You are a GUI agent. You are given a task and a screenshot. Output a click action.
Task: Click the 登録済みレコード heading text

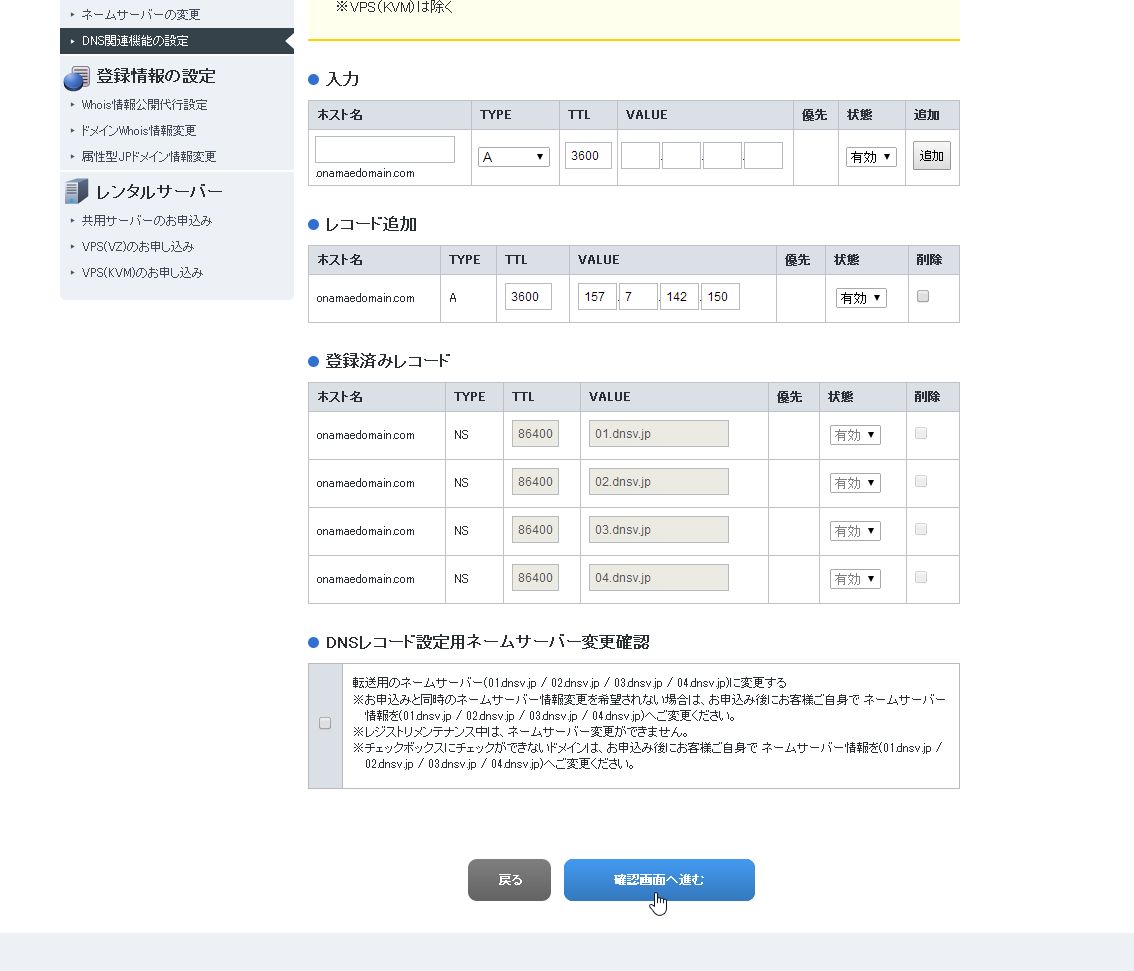(x=388, y=361)
